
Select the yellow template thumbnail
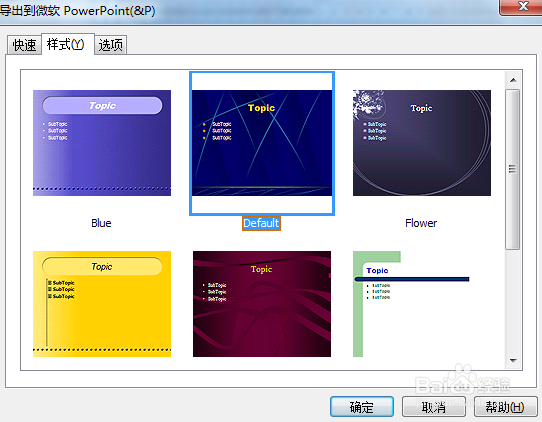click(x=102, y=304)
